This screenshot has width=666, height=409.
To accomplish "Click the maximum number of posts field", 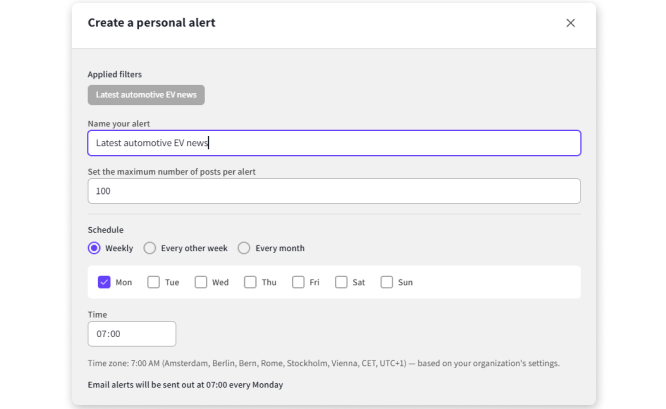I will pos(334,191).
